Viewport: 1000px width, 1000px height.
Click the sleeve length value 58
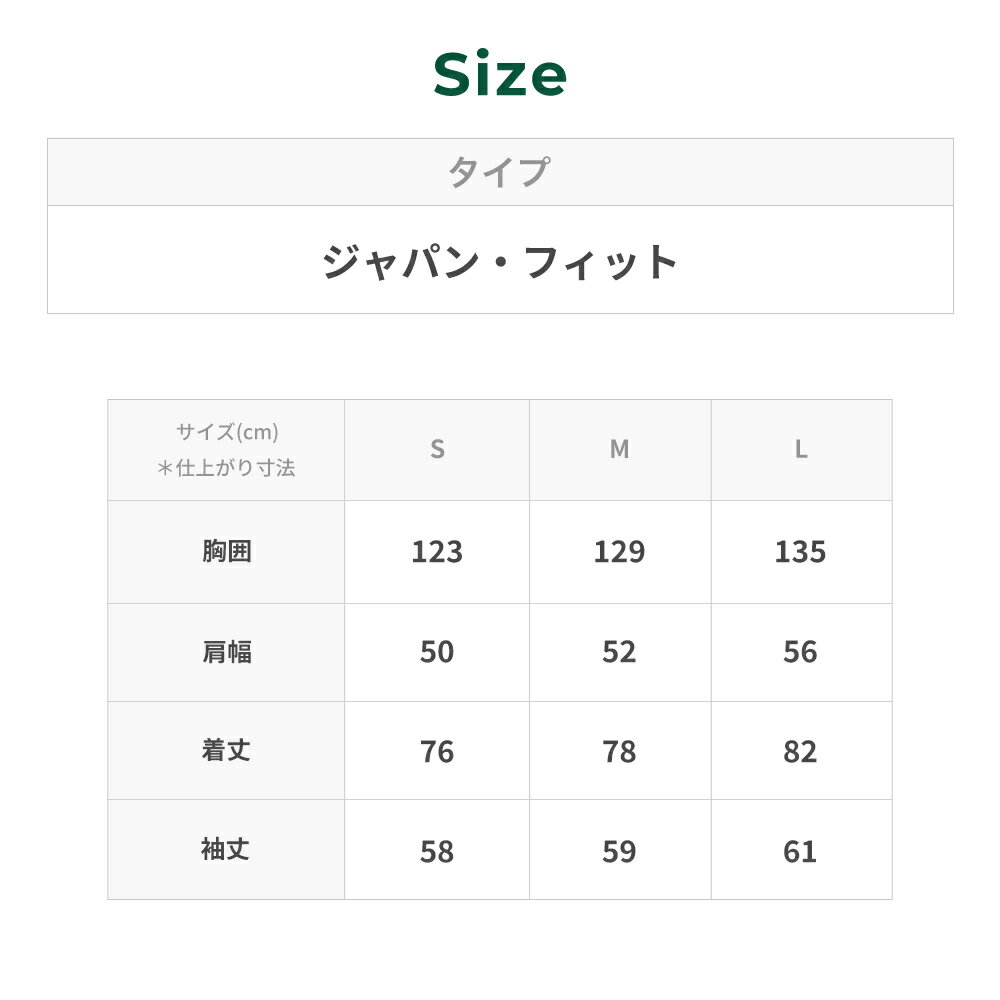pyautogui.click(x=437, y=852)
